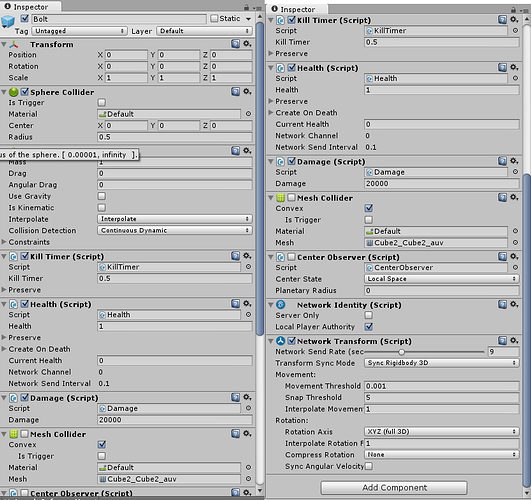Image resolution: width=531 pixels, height=500 pixels.
Task: Toggle Use Gravity checkbox
Action: [102, 196]
